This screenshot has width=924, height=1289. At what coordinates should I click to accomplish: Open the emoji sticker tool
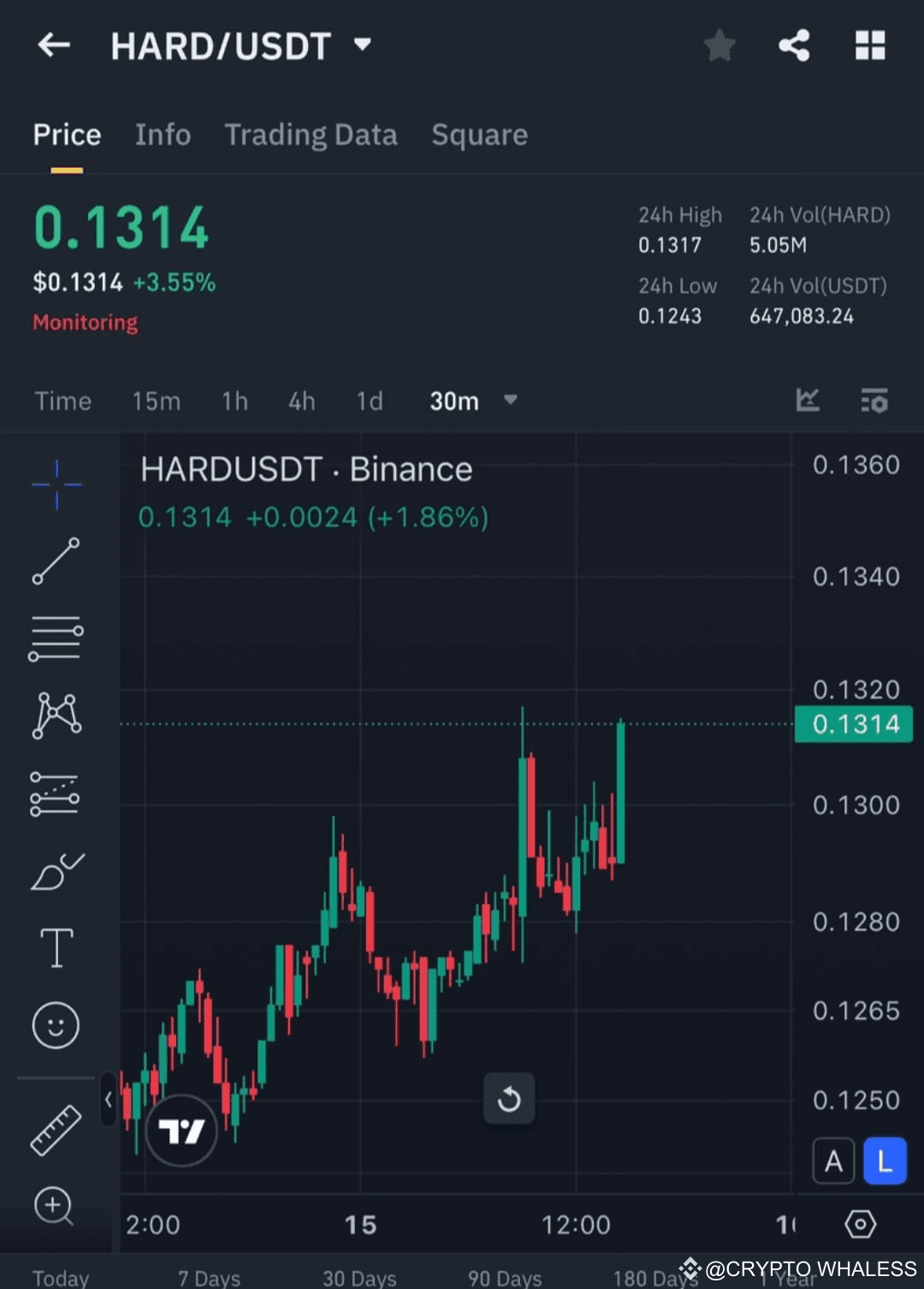[55, 1025]
